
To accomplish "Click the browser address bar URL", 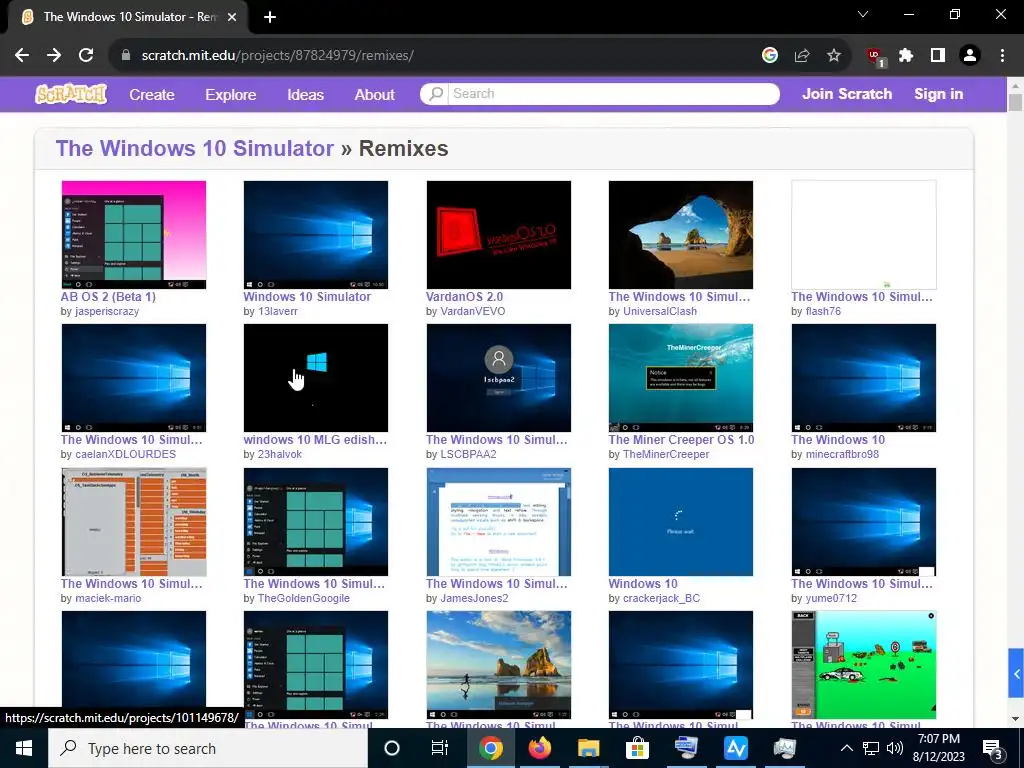I will [278, 56].
